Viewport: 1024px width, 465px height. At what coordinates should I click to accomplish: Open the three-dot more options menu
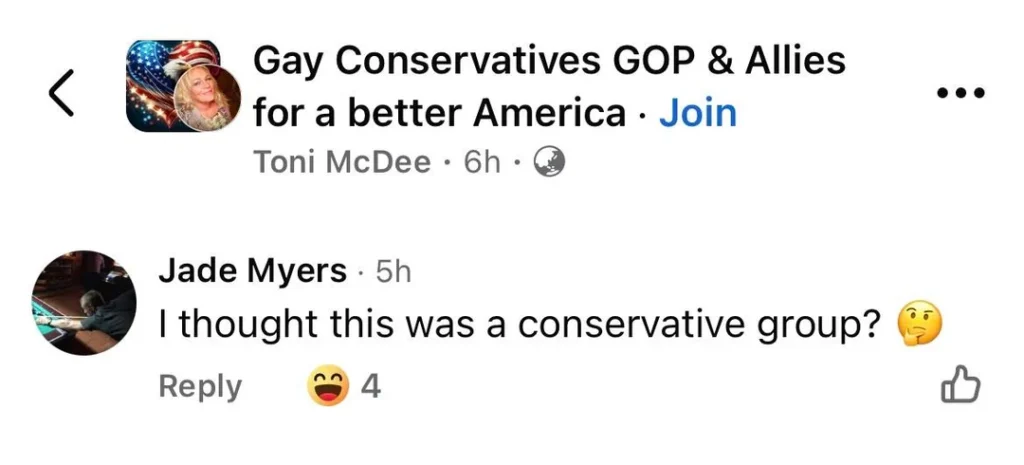(961, 93)
